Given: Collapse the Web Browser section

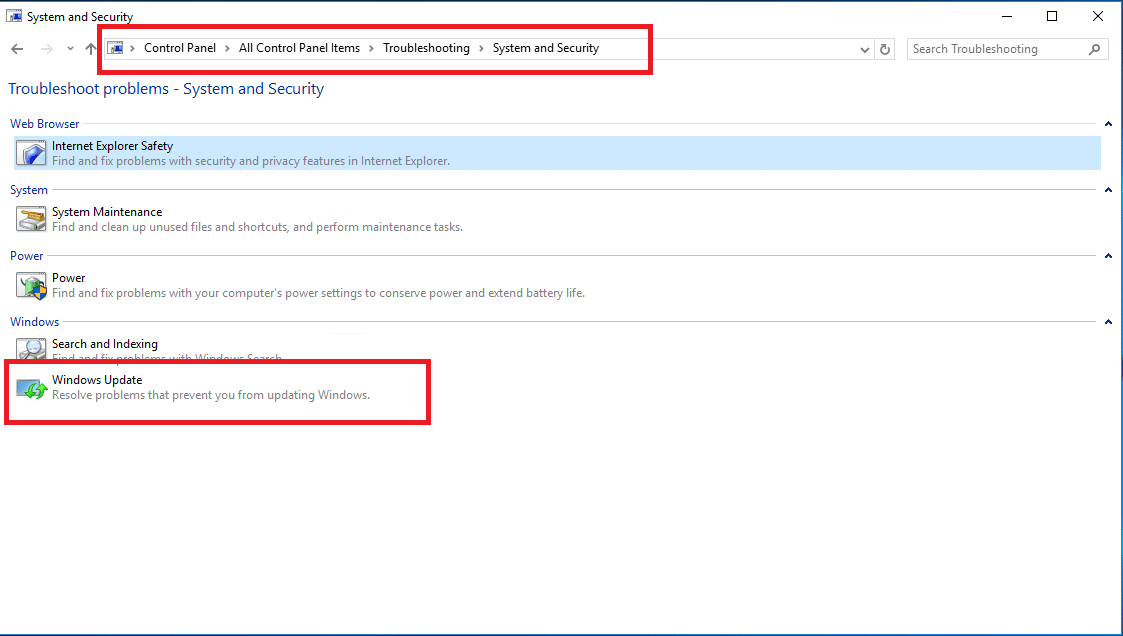Looking at the screenshot, I should pos(1108,124).
